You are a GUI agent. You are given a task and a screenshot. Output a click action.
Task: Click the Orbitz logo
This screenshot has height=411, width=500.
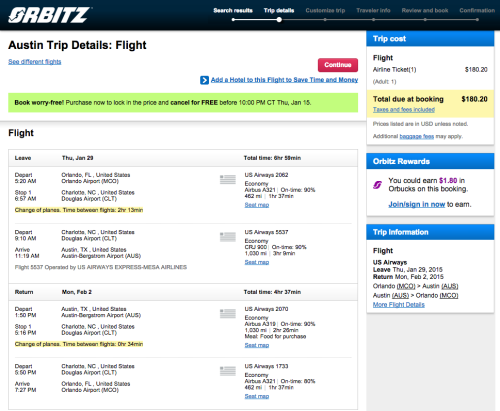(49, 15)
